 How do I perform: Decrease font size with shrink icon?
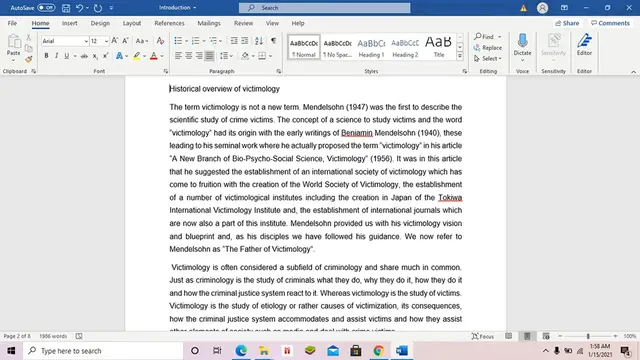[x=125, y=40]
